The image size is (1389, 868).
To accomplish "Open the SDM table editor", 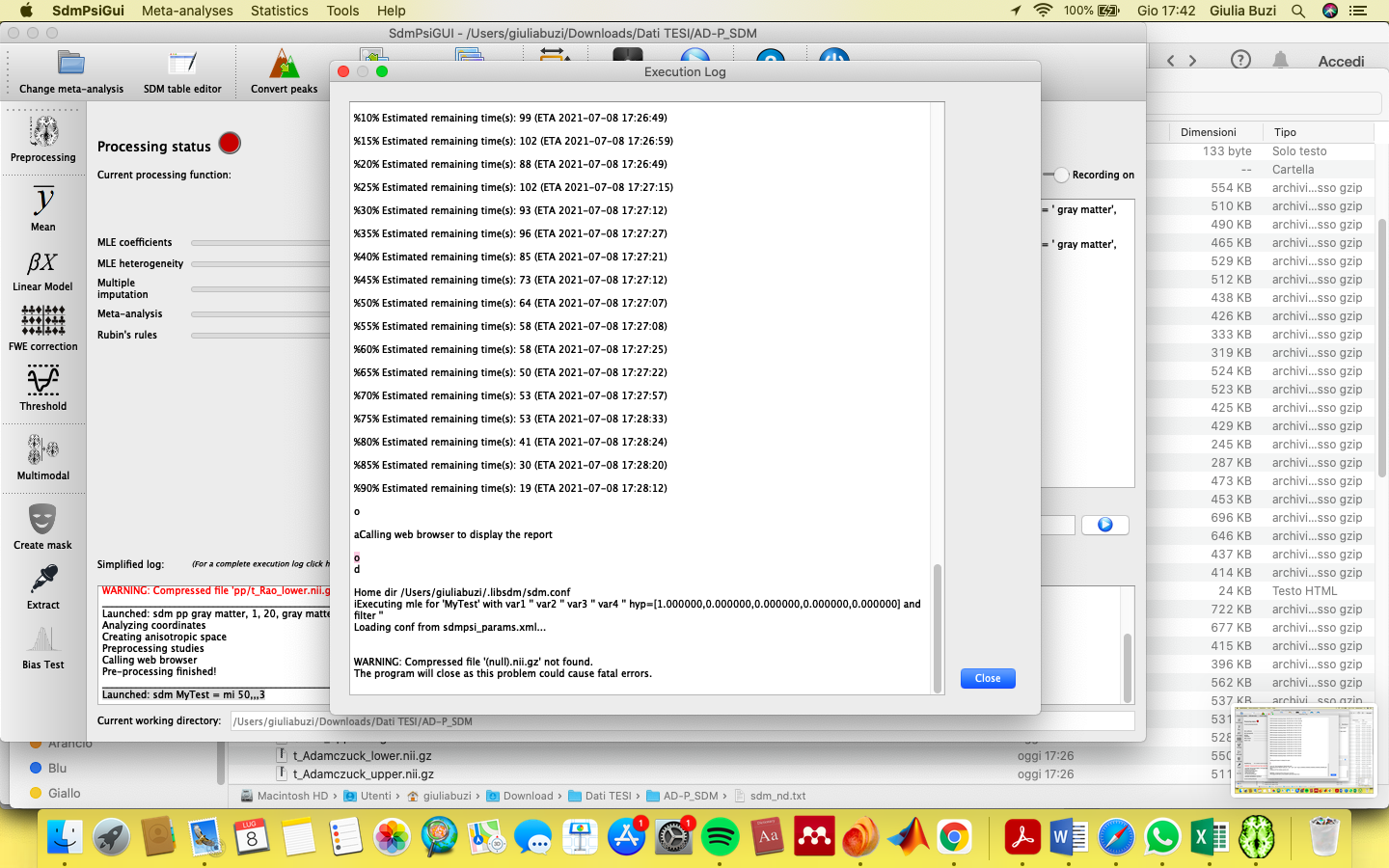I will pos(182,71).
